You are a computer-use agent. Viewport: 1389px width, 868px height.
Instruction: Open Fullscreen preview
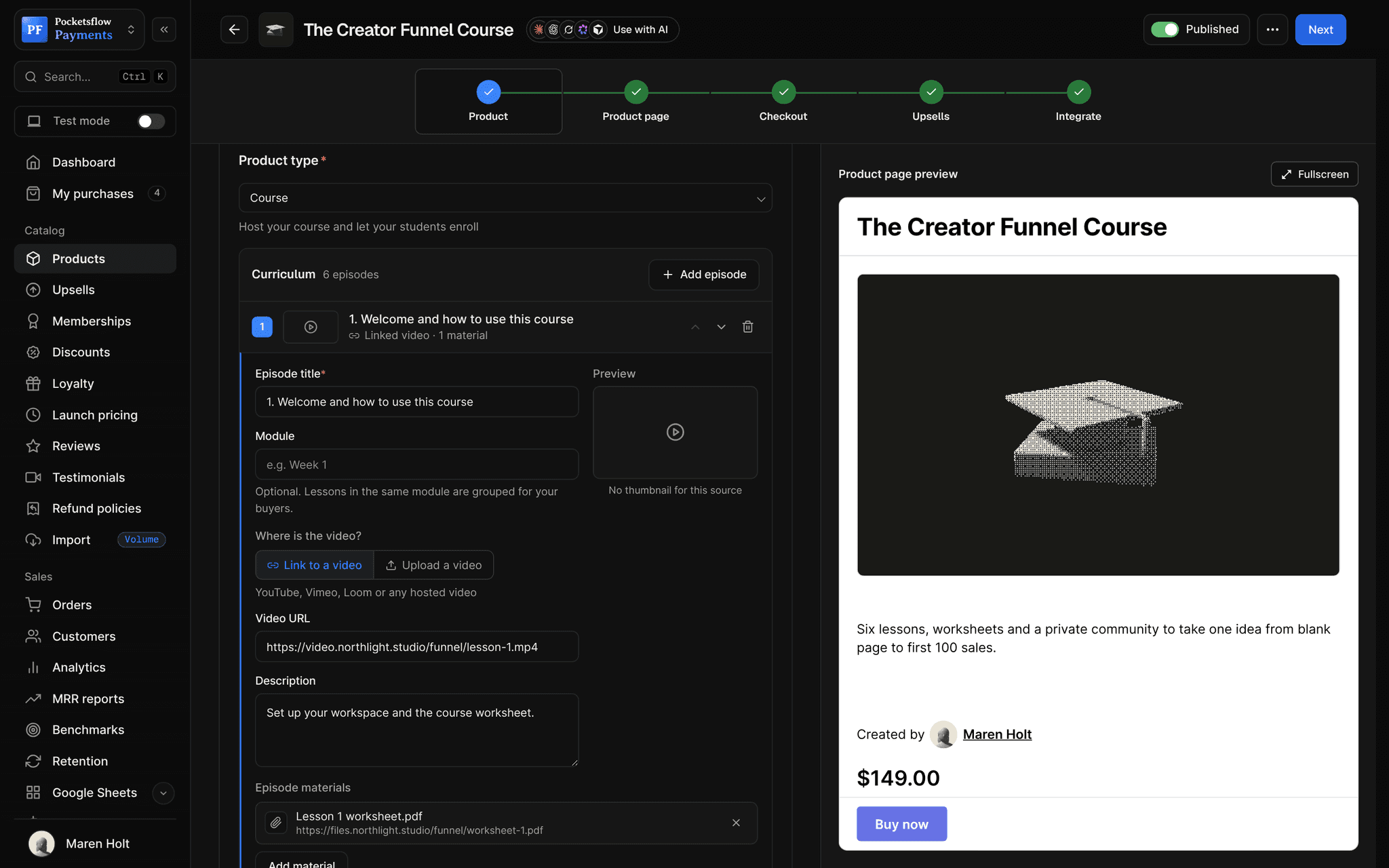[1314, 174]
